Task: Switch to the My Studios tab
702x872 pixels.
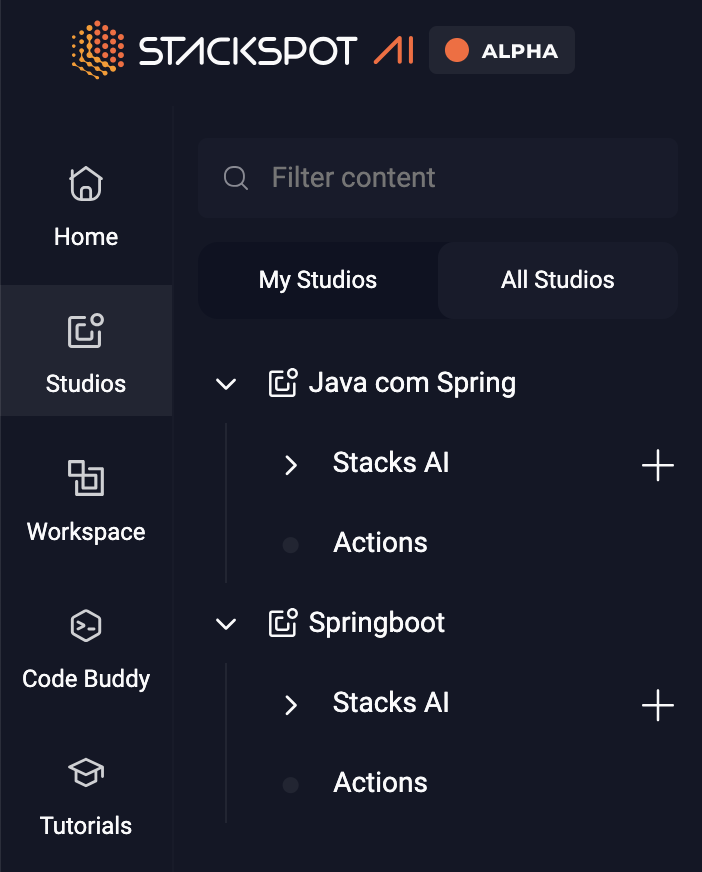Action: 318,280
